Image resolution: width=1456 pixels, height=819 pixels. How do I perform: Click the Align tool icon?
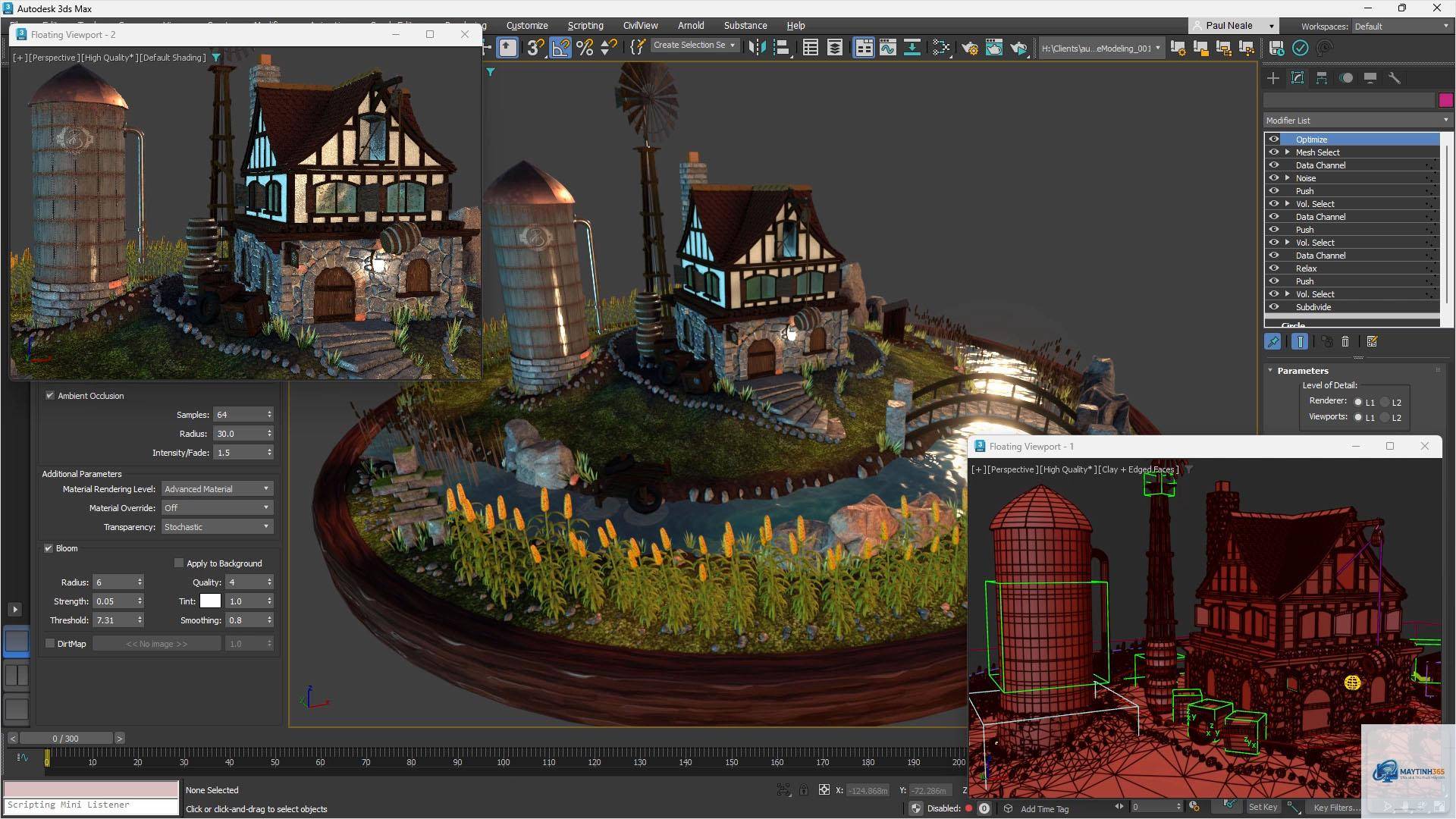[782, 48]
